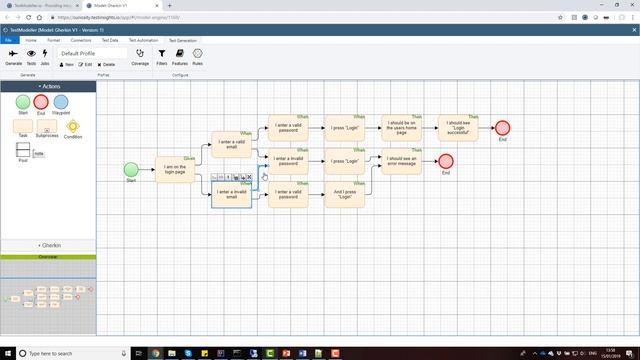Select the note shape in Actions palette
The width and height of the screenshot is (640, 360).
coord(39,153)
